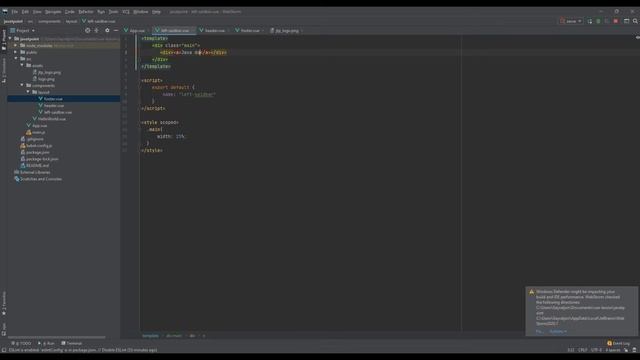Image resolution: width=640 pixels, height=360 pixels.
Task: Click the Actions link in Windows Defender notification
Action: [558, 331]
